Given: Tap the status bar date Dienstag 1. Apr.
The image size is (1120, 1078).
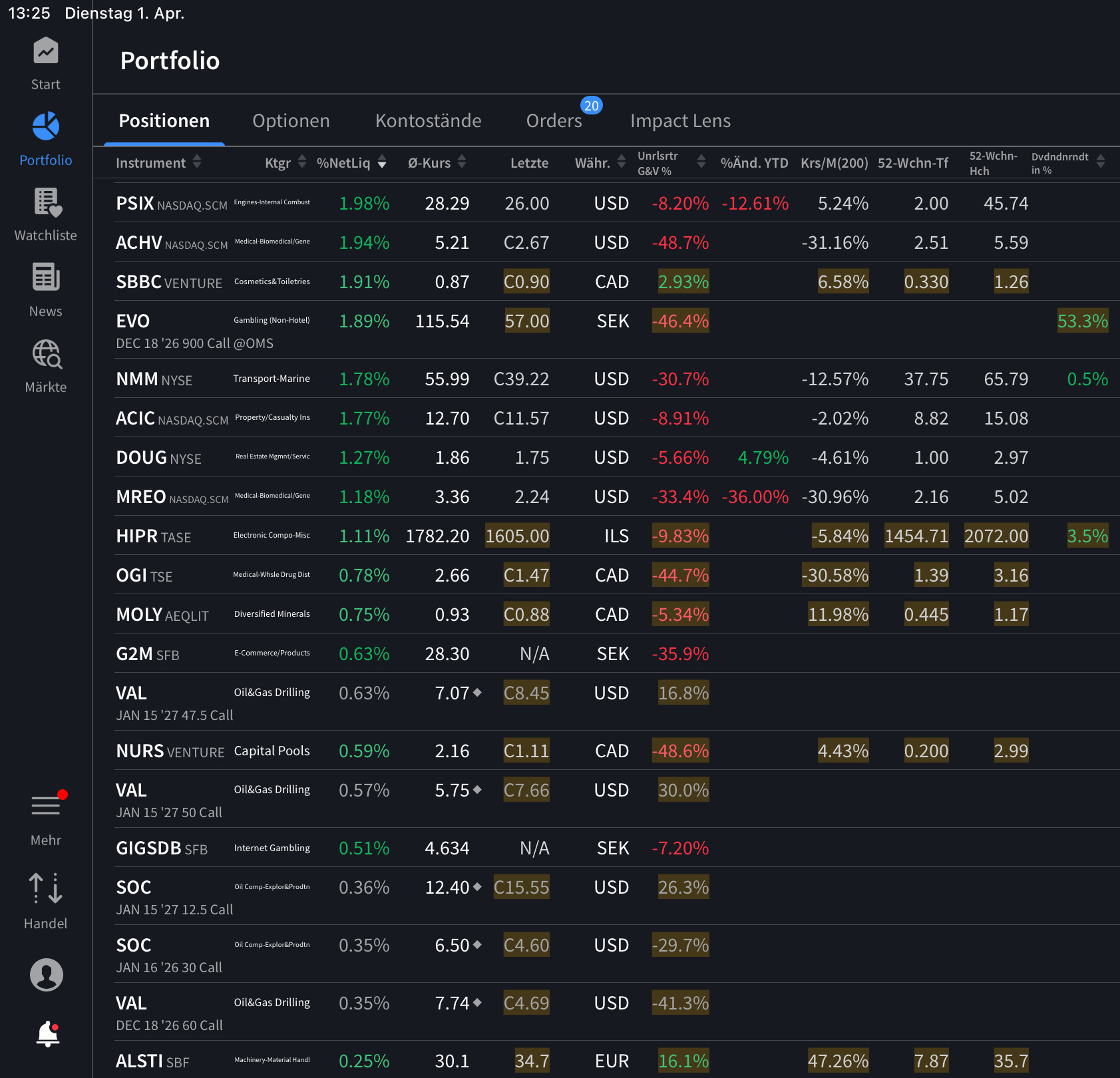Looking at the screenshot, I should tap(124, 13).
